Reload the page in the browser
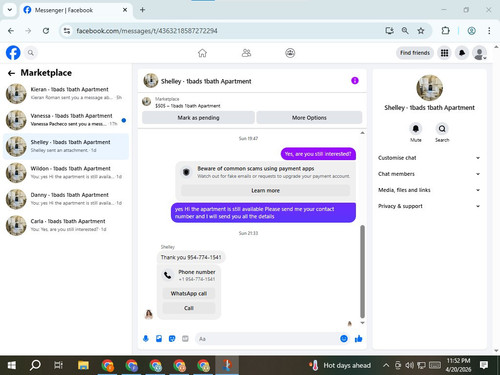Image resolution: width=500 pixels, height=375 pixels. coord(46,31)
